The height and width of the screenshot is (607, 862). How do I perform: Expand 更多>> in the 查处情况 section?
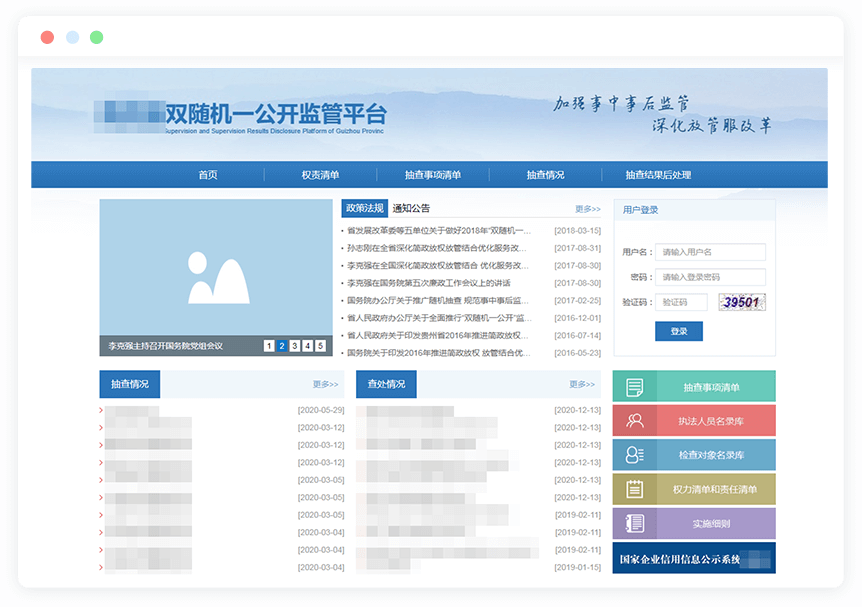click(x=582, y=384)
